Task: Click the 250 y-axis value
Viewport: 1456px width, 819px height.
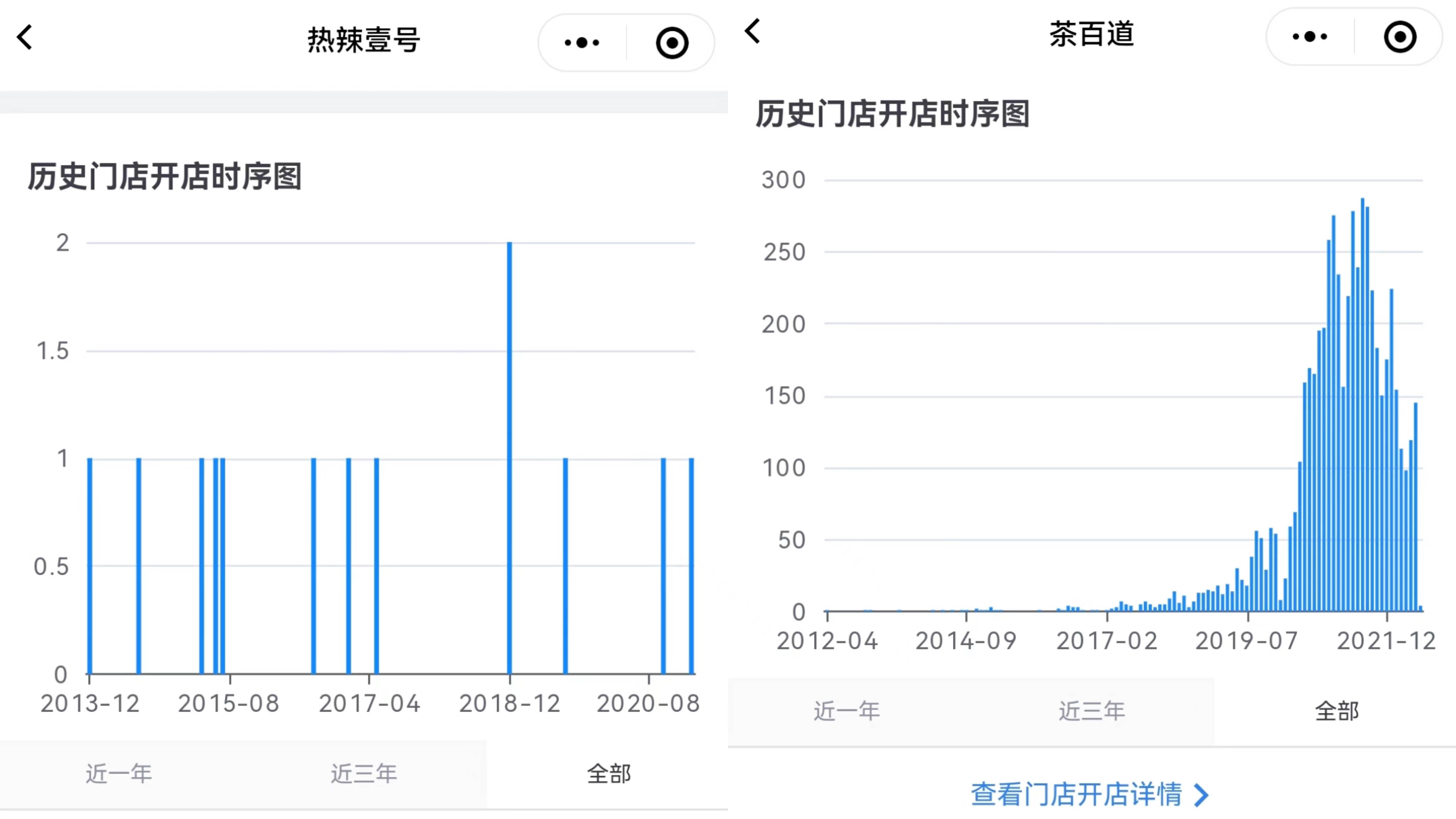Action: (785, 253)
